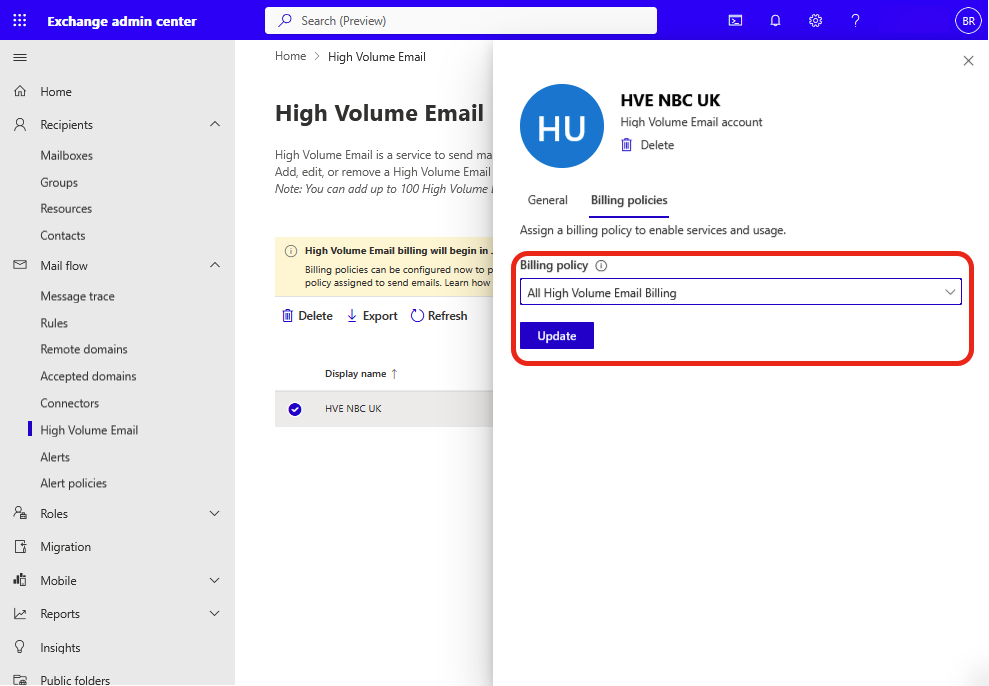Image resolution: width=989 pixels, height=686 pixels.
Task: Click the Delete trash icon under HVE NBC UK
Action: coord(627,145)
